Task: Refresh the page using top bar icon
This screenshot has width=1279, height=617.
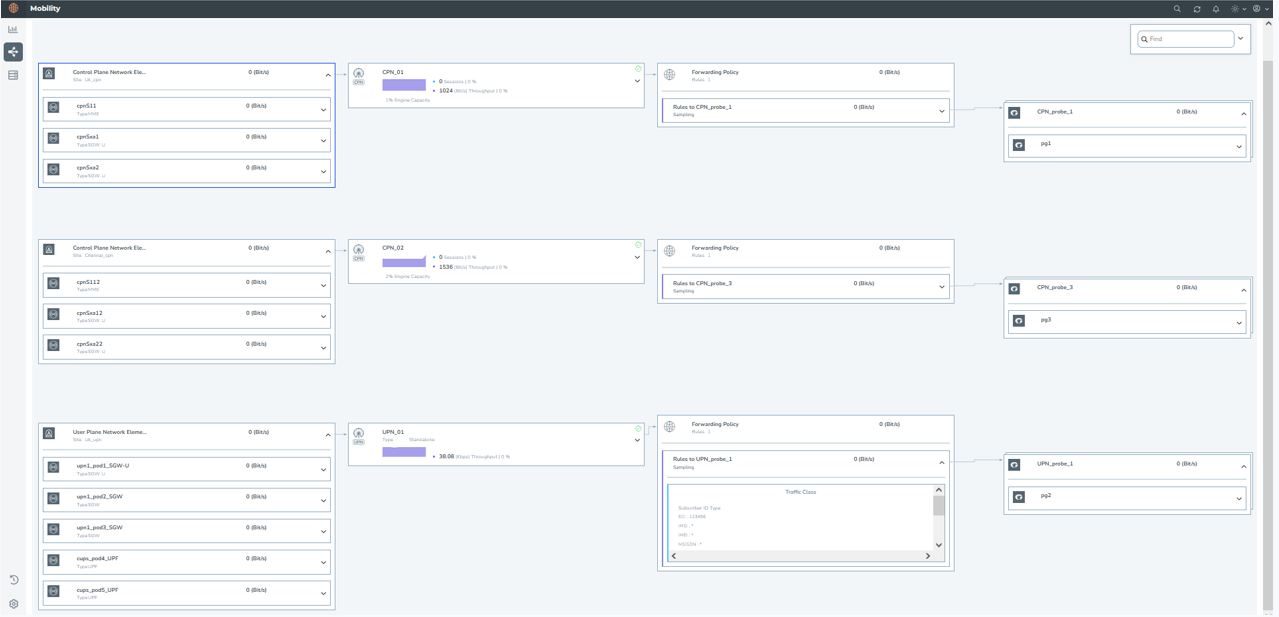Action: coord(1197,9)
